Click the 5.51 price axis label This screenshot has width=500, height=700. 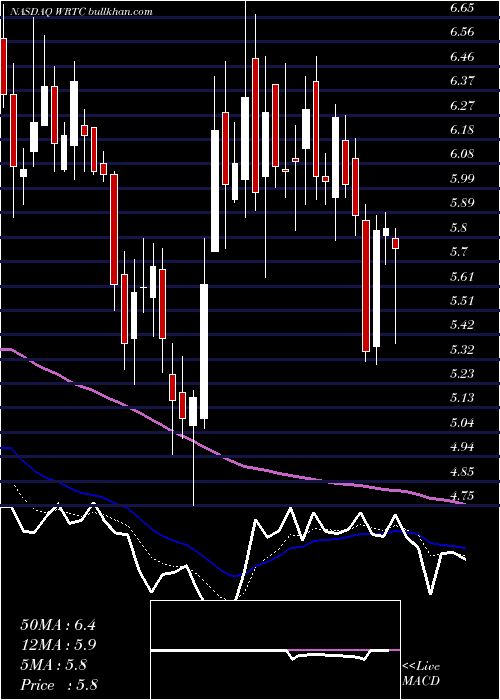(x=462, y=300)
